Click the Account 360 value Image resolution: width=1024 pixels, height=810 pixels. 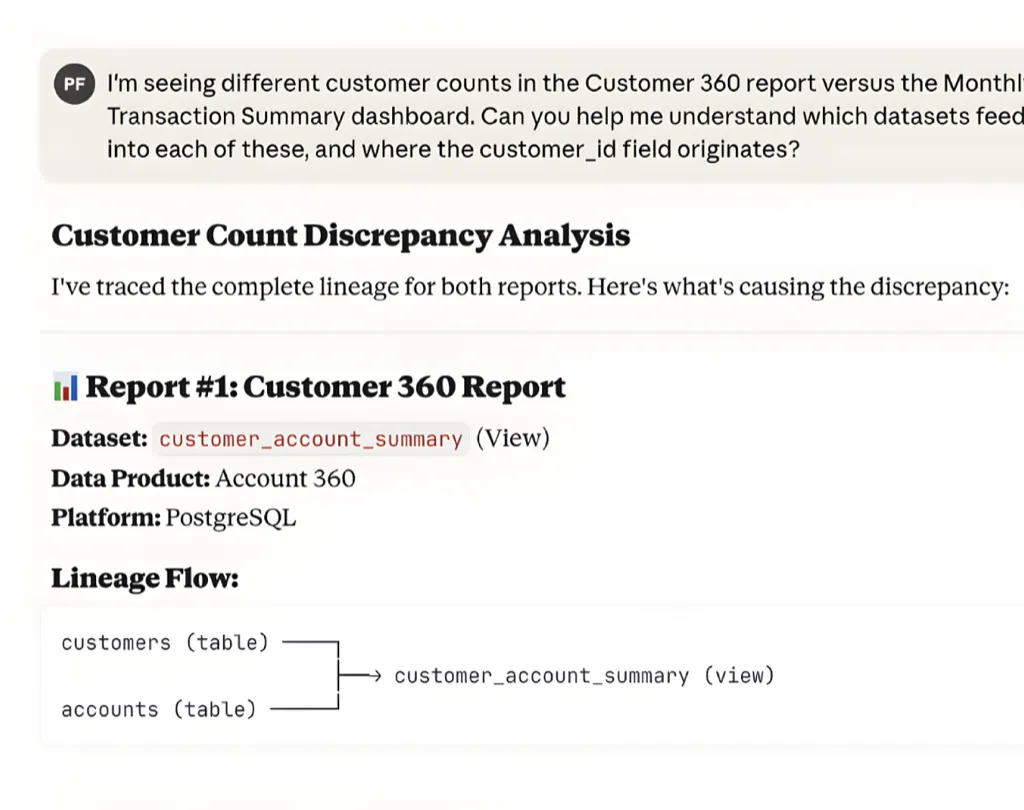click(285, 478)
